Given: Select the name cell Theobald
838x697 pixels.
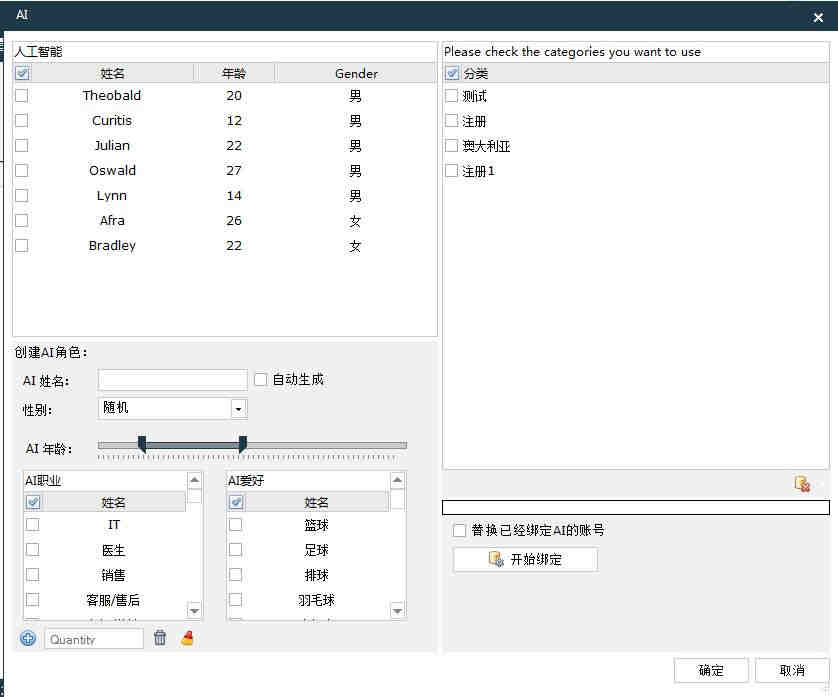Looking at the screenshot, I should click(112, 96).
